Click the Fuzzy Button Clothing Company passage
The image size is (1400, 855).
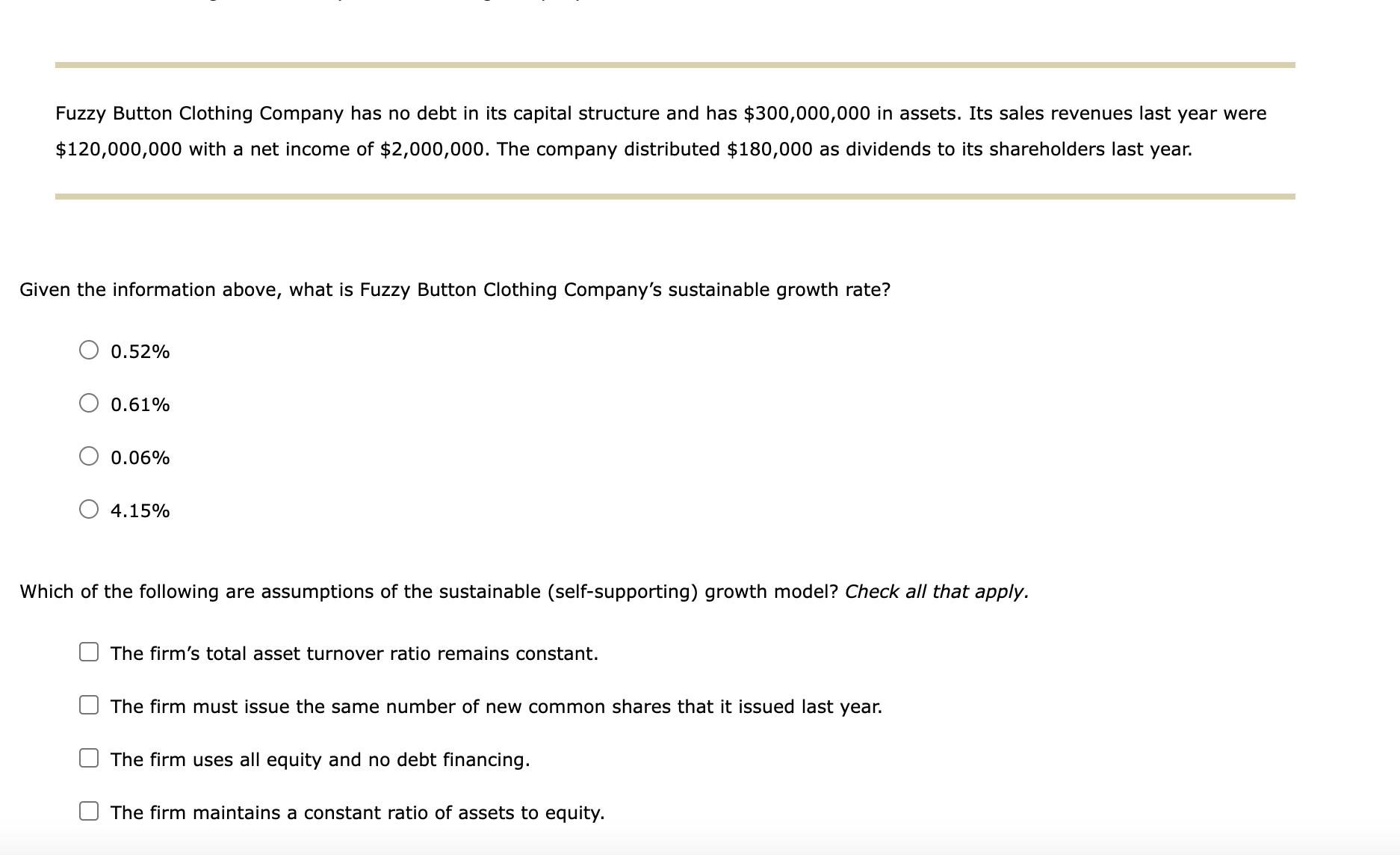[x=661, y=131]
